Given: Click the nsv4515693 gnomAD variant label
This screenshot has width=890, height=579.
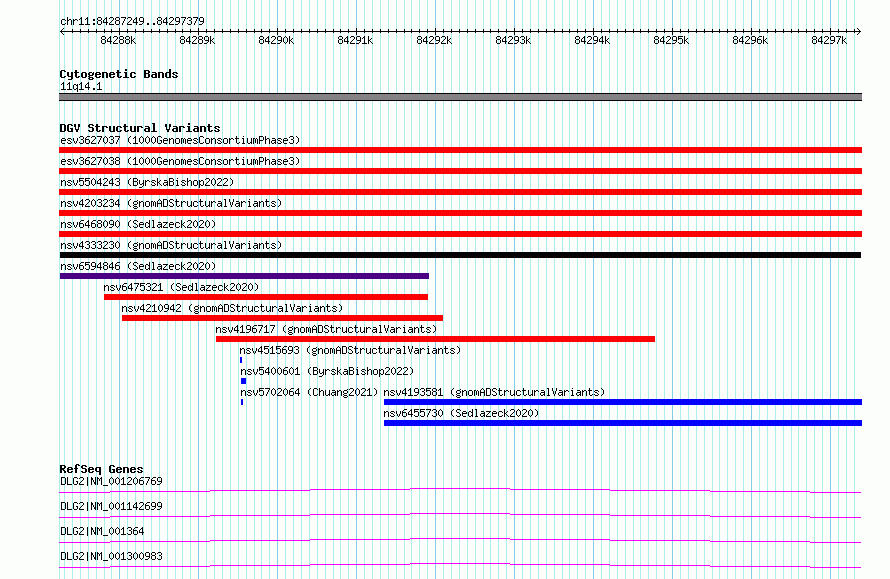Looking at the screenshot, I should pyautogui.click(x=350, y=350).
